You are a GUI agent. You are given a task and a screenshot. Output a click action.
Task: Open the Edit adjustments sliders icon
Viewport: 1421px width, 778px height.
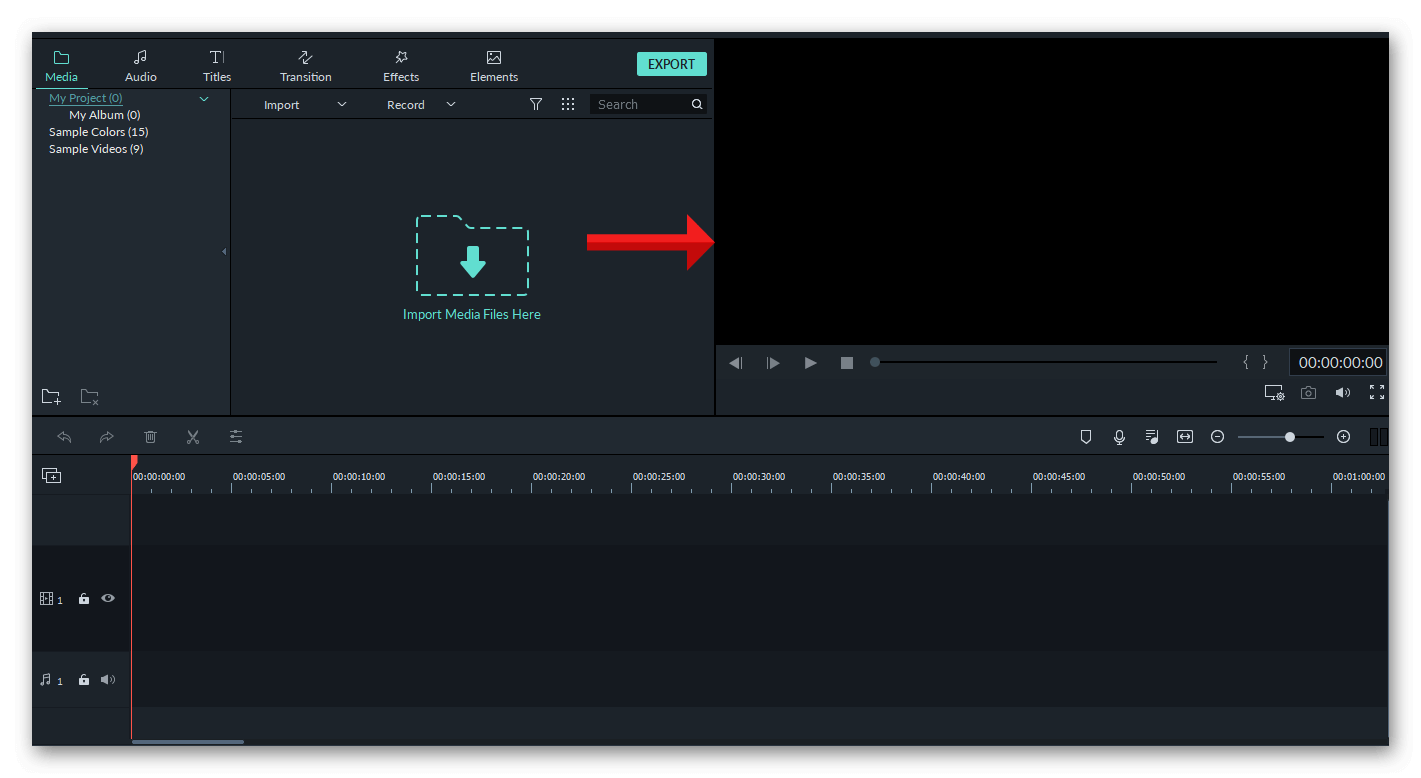click(x=236, y=437)
